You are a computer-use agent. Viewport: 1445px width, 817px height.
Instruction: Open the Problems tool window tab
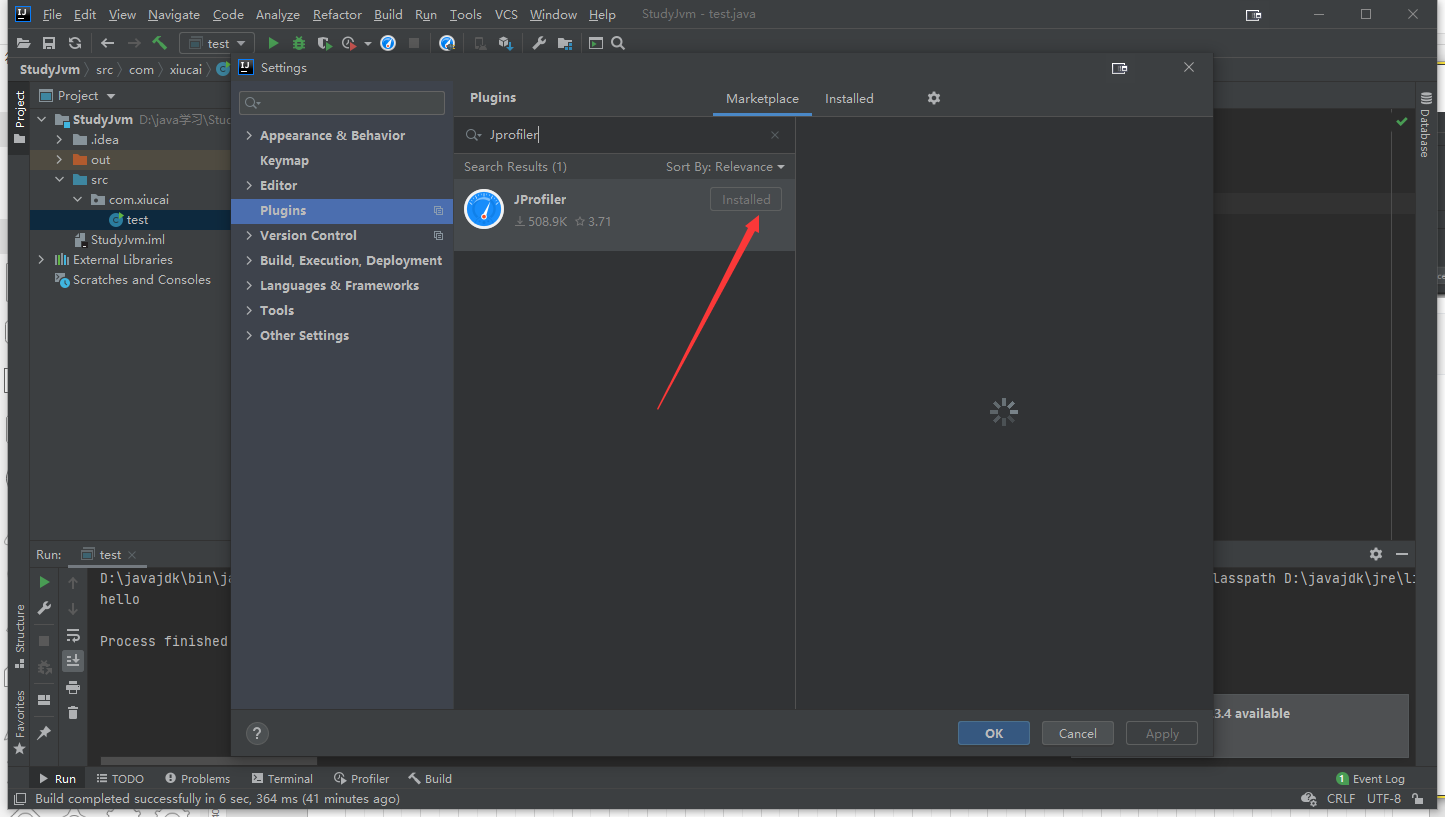198,778
